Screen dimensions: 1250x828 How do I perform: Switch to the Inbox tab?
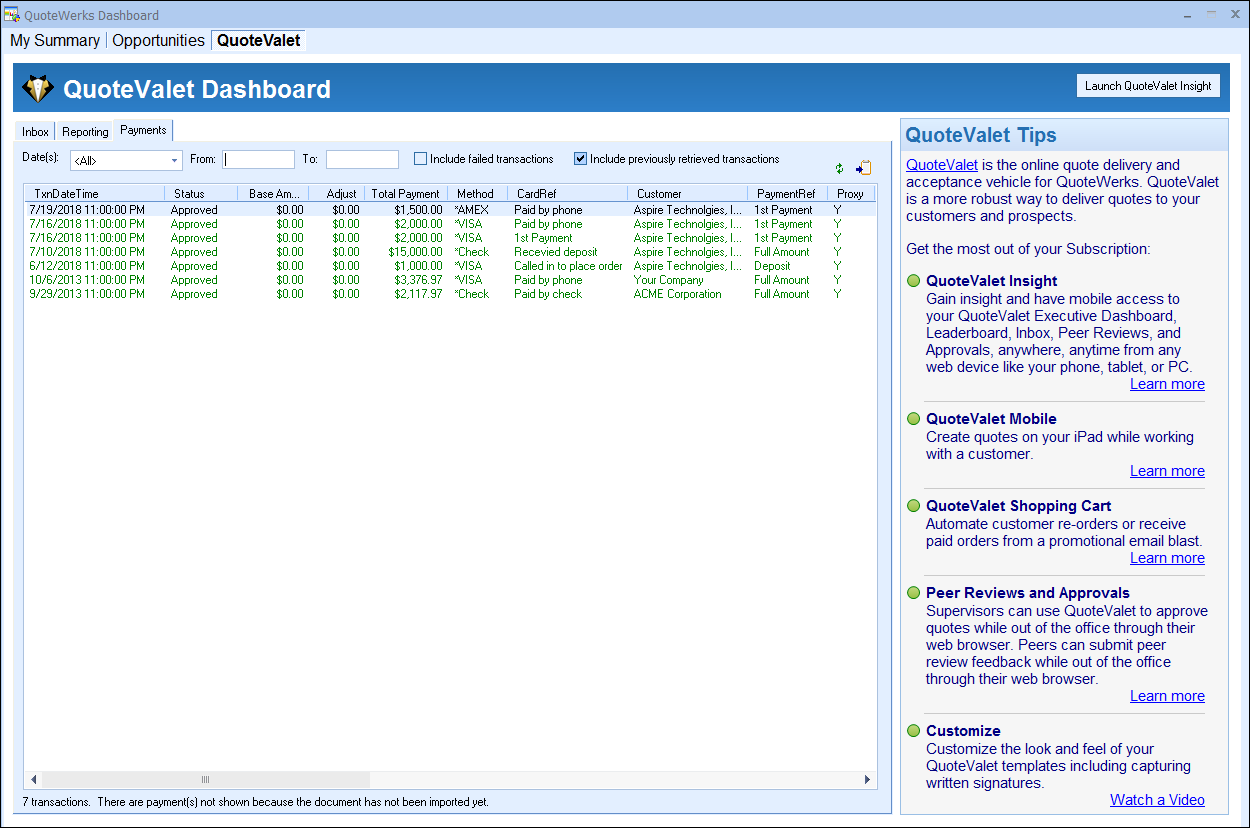(36, 132)
